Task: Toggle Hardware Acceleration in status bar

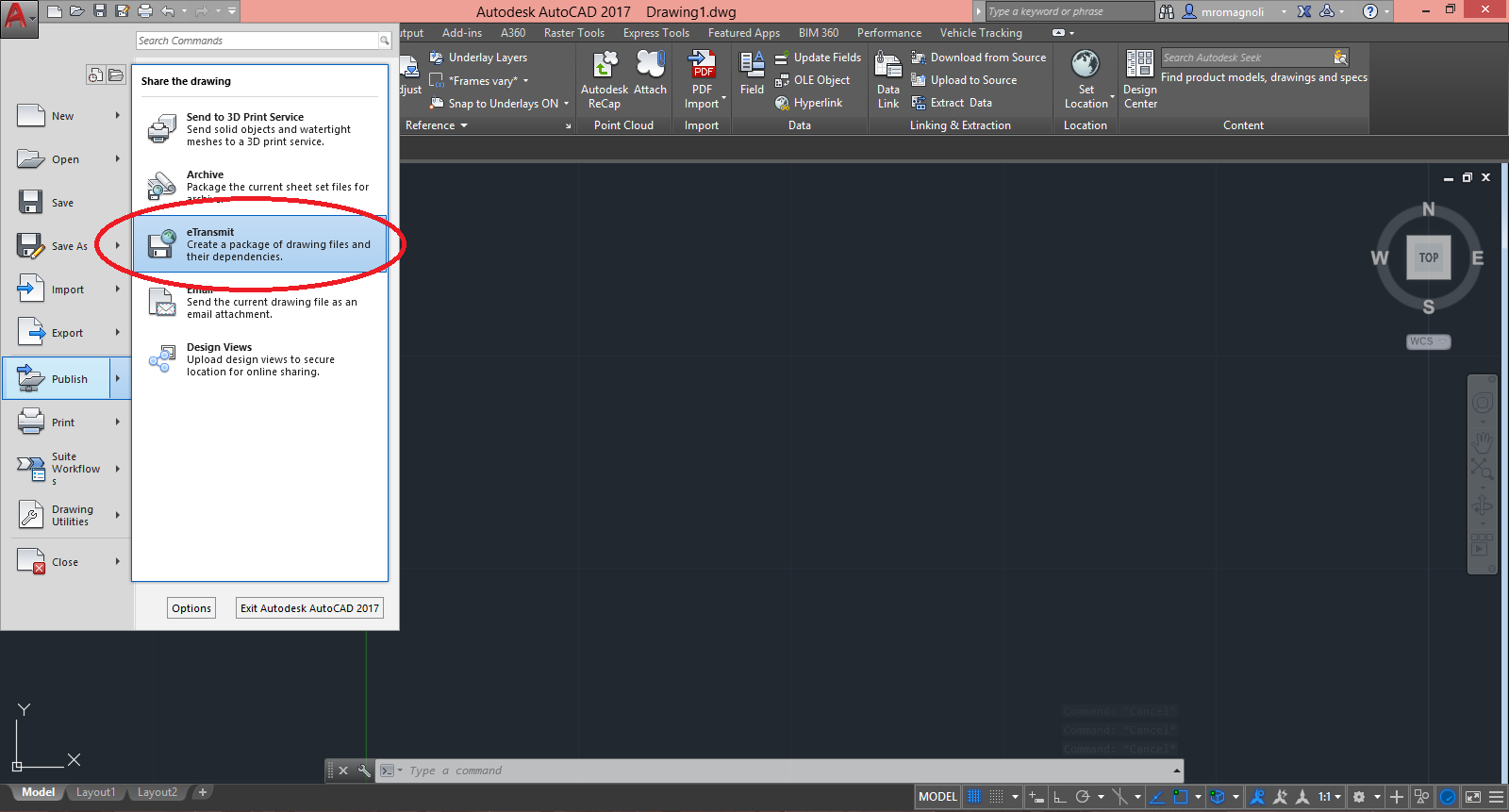Action: (1448, 797)
